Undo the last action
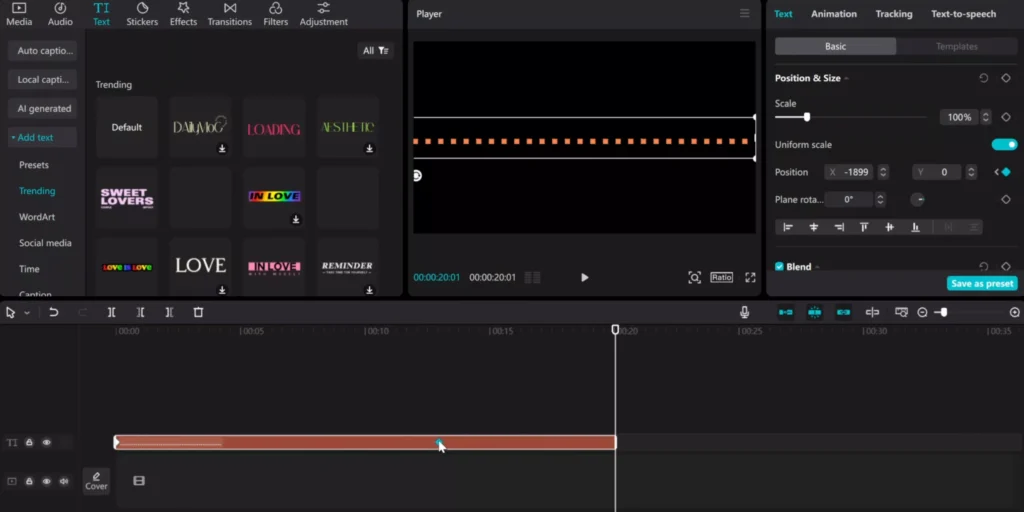Screen dimensions: 1024x512 pyautogui.click(x=54, y=312)
